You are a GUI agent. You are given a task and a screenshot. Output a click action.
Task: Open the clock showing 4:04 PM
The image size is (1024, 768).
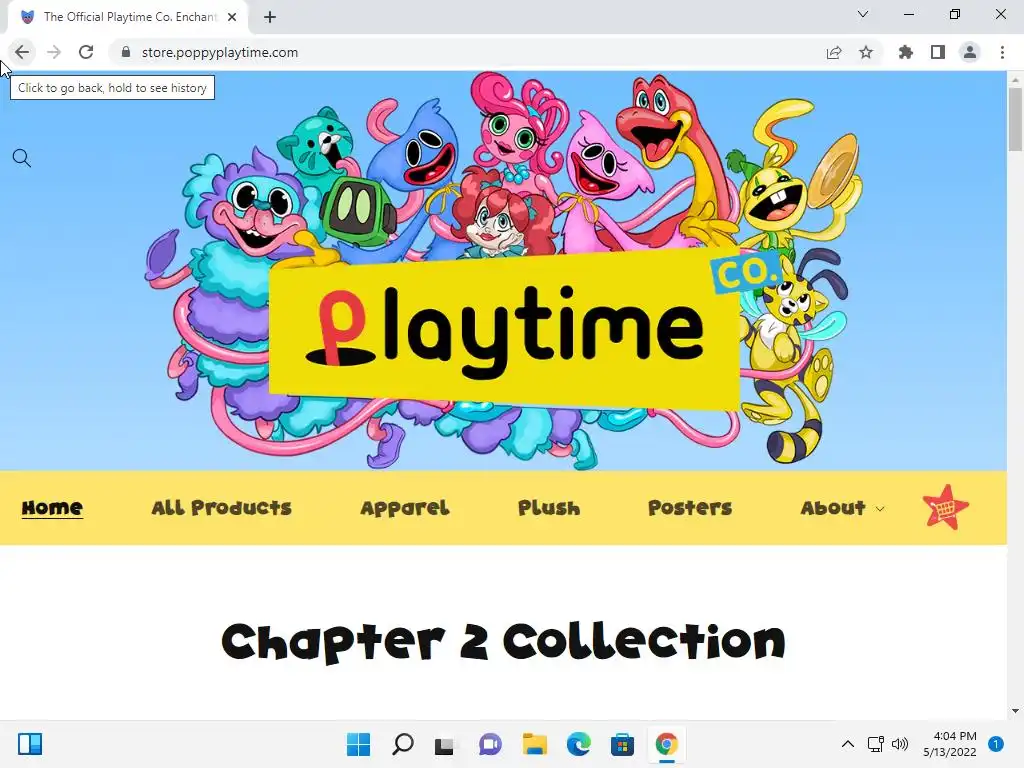pos(950,744)
